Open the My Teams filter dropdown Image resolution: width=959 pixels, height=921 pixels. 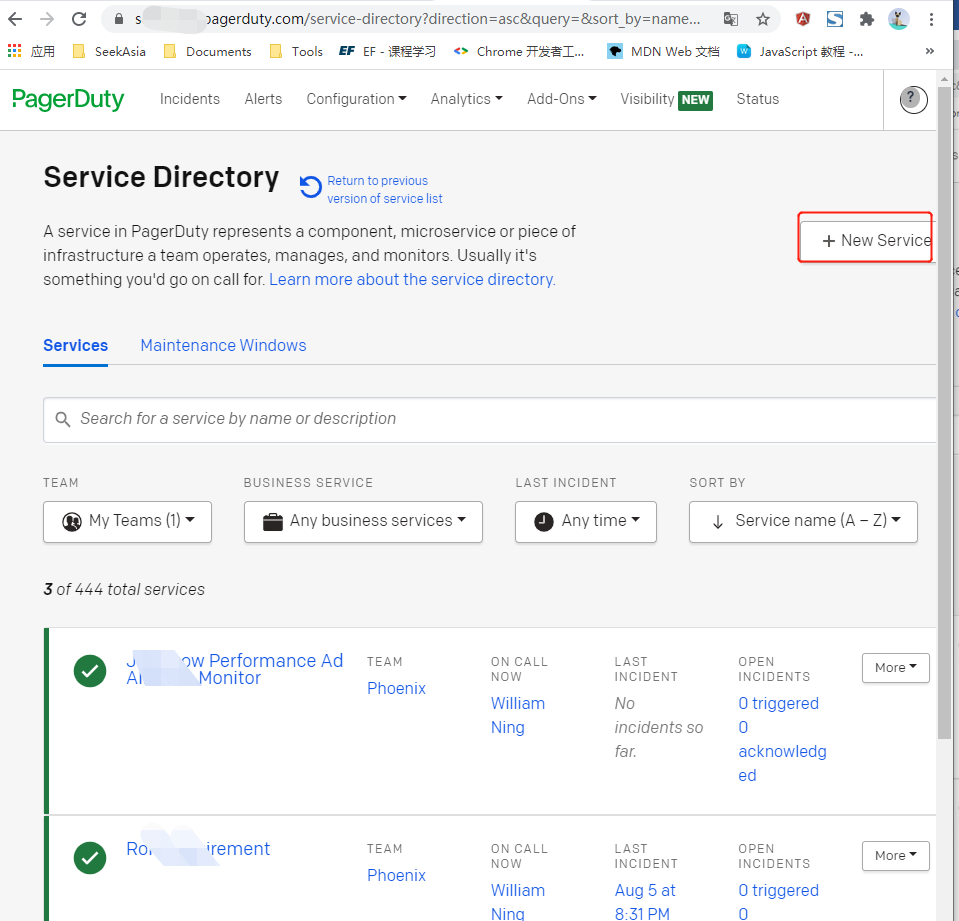[127, 521]
